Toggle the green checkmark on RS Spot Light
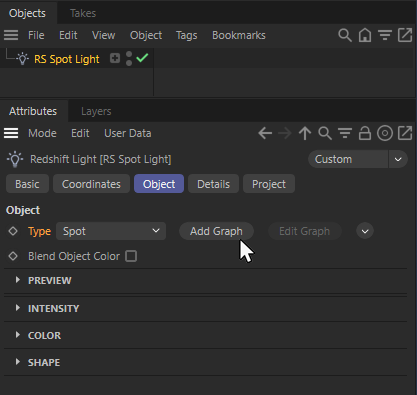Viewport: 417px width, 395px height. click(142, 58)
